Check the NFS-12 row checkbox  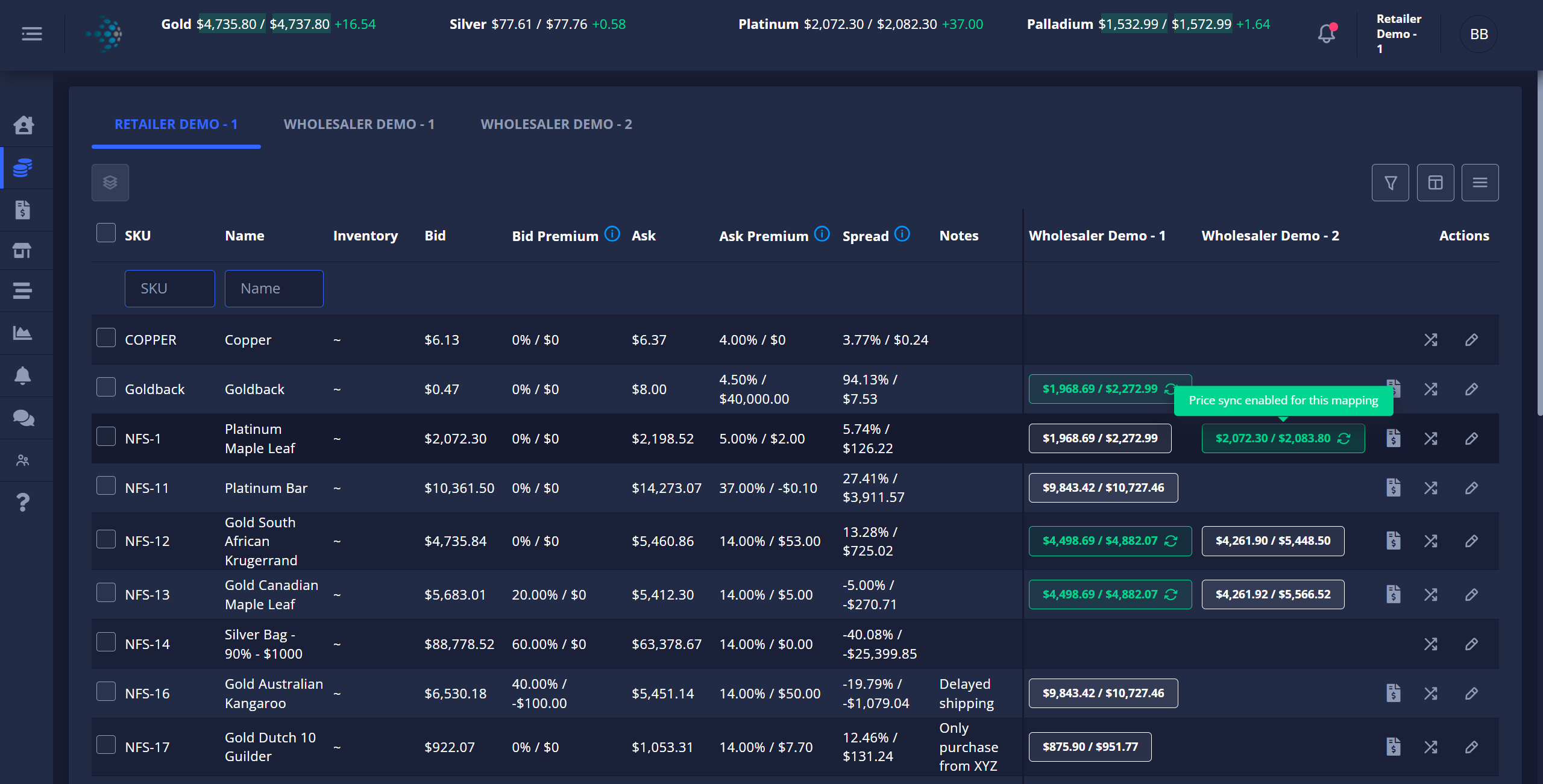pyautogui.click(x=106, y=539)
